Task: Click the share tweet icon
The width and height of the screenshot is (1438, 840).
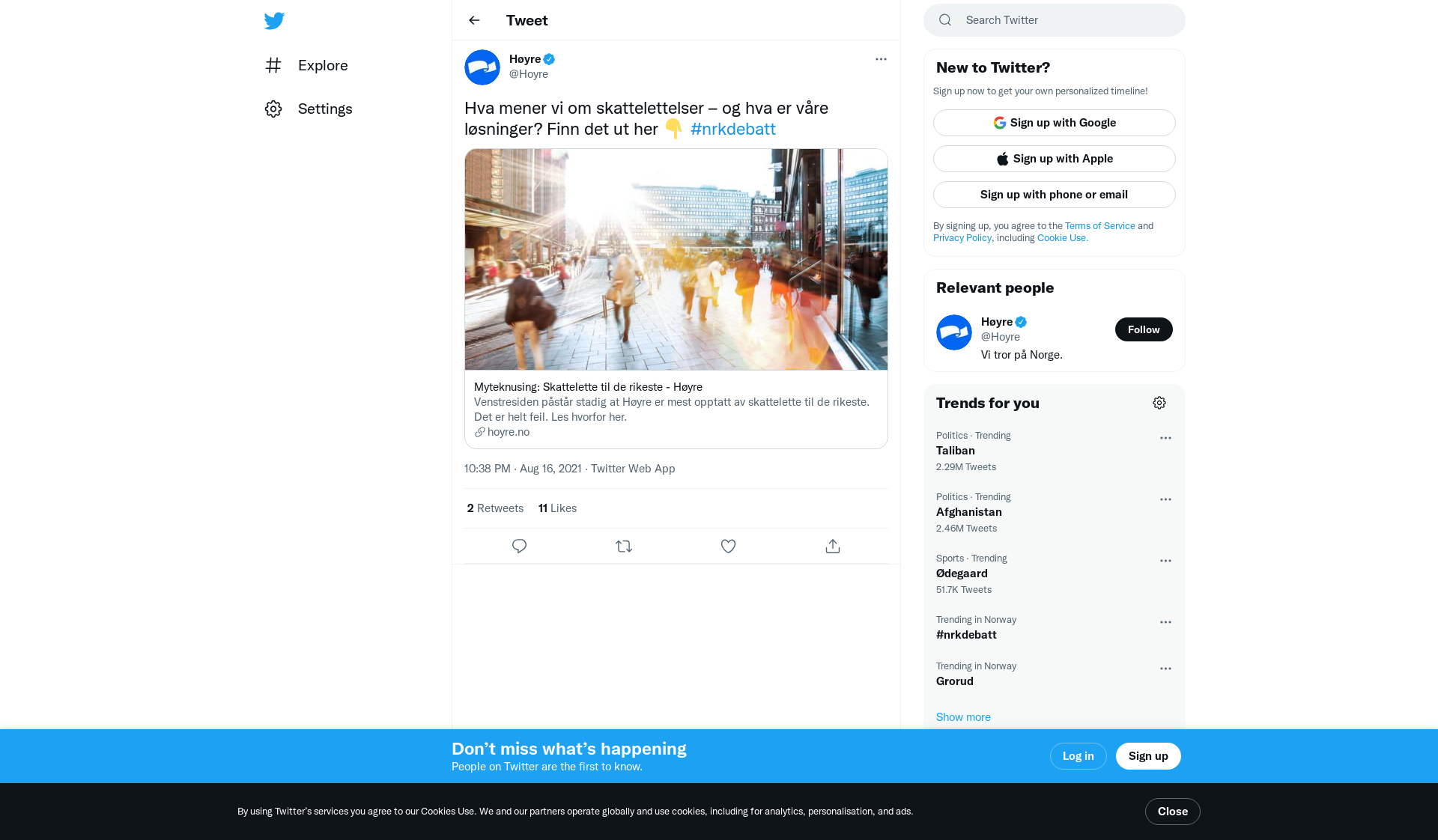Action: [x=833, y=547]
